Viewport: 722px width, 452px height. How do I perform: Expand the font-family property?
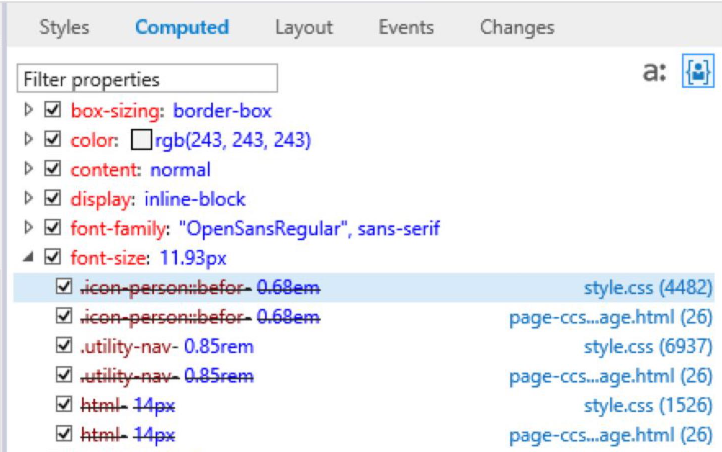tap(29, 228)
